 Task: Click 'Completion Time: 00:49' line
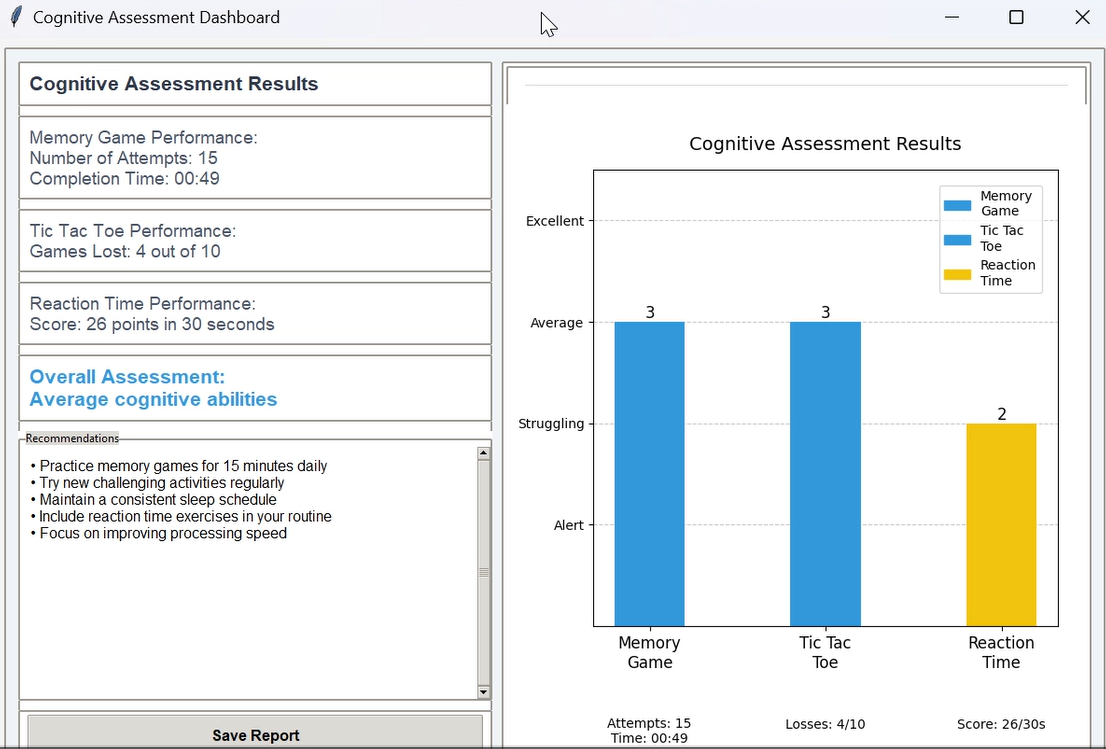click(x=124, y=178)
